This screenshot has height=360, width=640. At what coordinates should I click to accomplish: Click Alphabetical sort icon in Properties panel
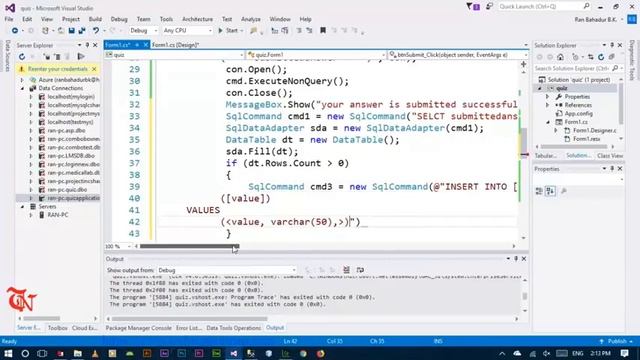coord(550,191)
